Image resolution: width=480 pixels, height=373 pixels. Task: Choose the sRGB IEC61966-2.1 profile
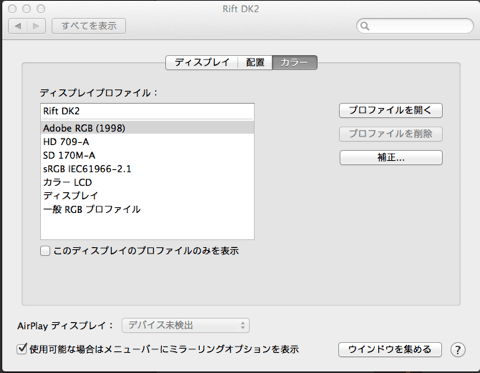click(x=147, y=169)
